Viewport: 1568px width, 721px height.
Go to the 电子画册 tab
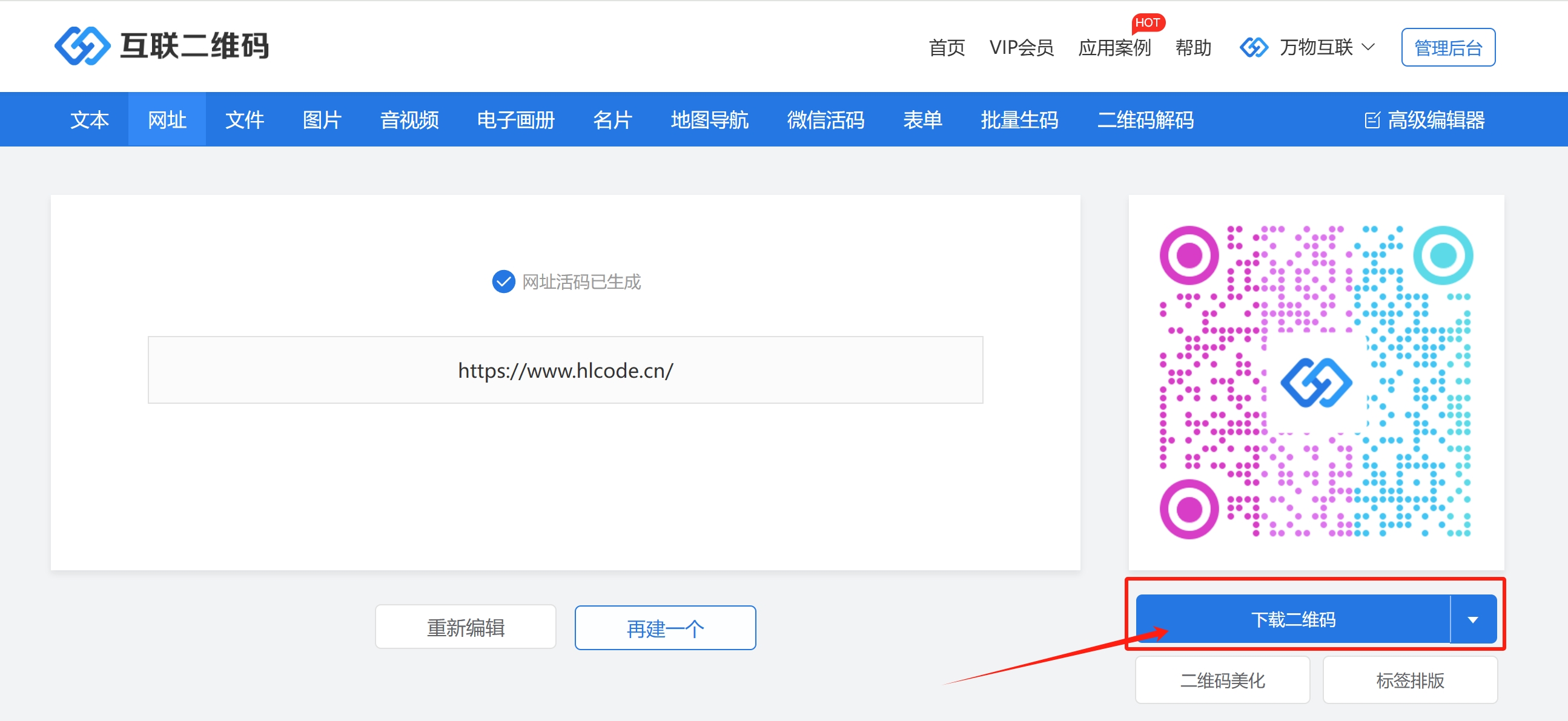click(x=515, y=120)
